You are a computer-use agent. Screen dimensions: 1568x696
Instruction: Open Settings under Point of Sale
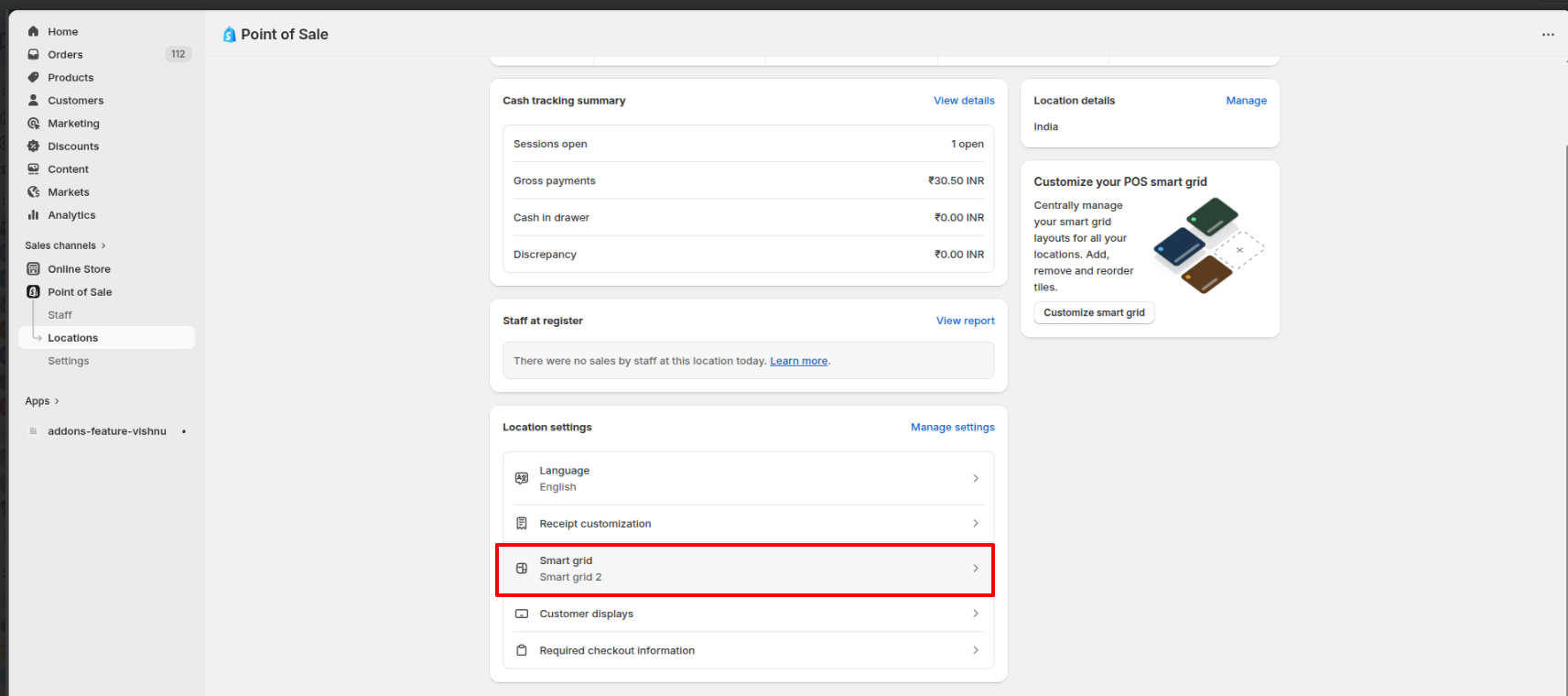[x=69, y=361]
